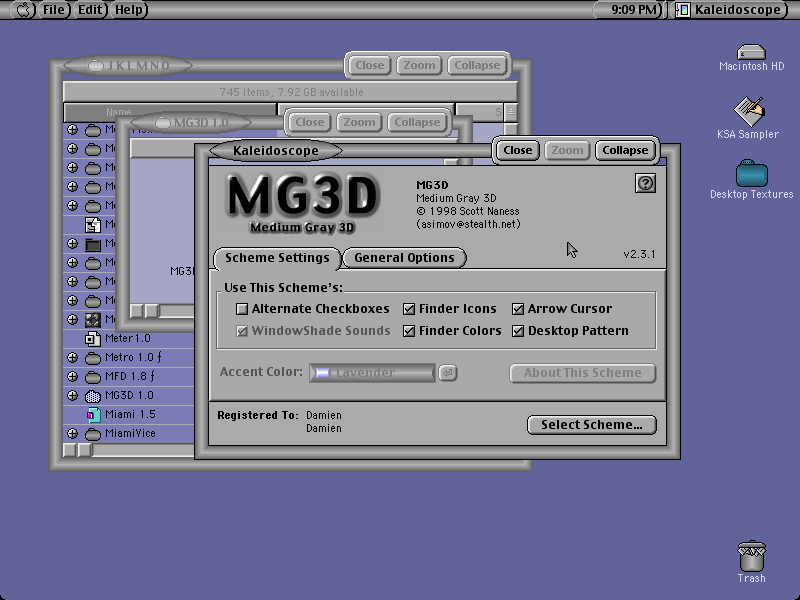800x600 pixels.
Task: Open the Macintosh HD desktop icon
Action: click(x=751, y=52)
